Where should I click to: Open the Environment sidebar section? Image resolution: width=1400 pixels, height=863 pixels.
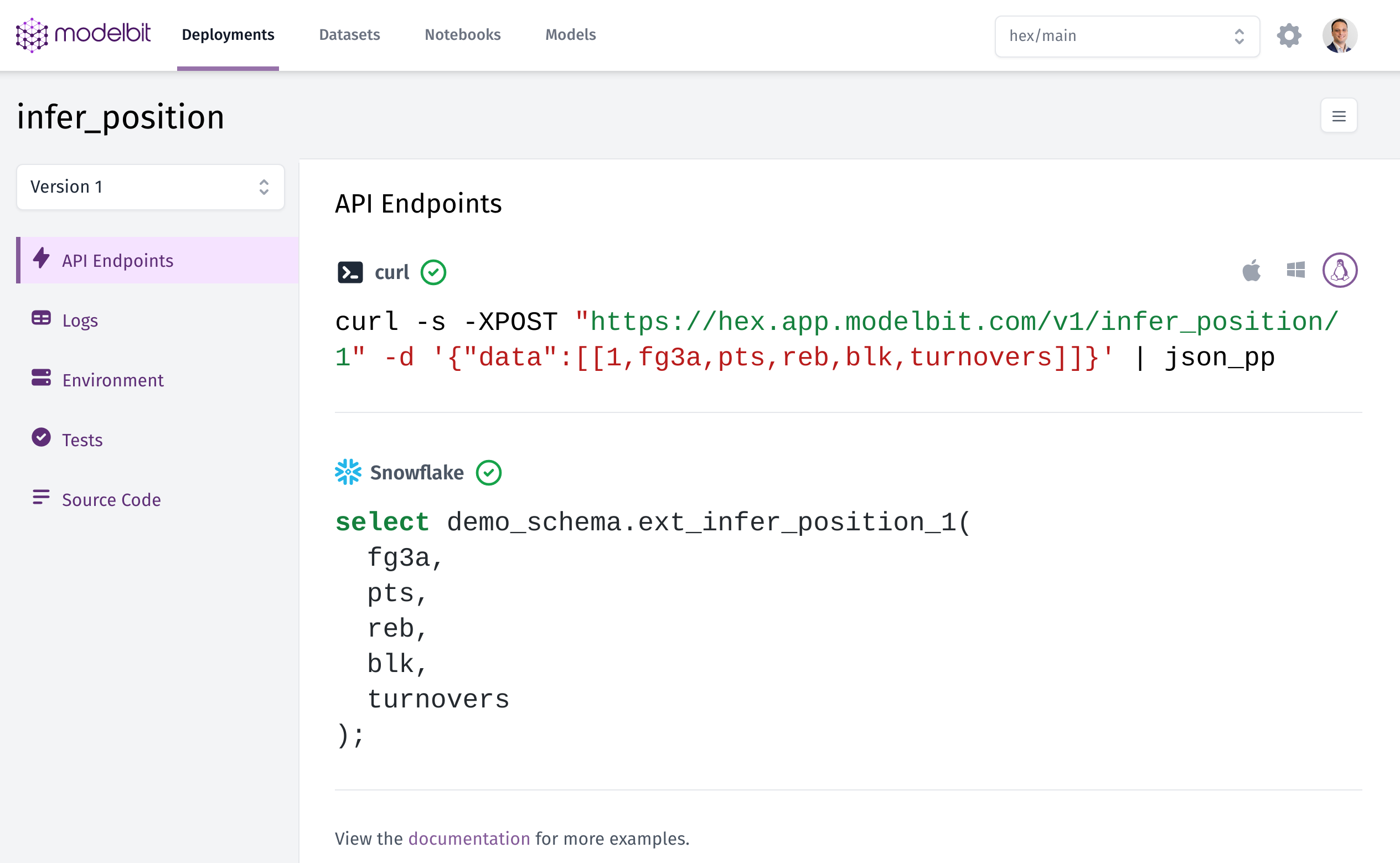click(112, 380)
